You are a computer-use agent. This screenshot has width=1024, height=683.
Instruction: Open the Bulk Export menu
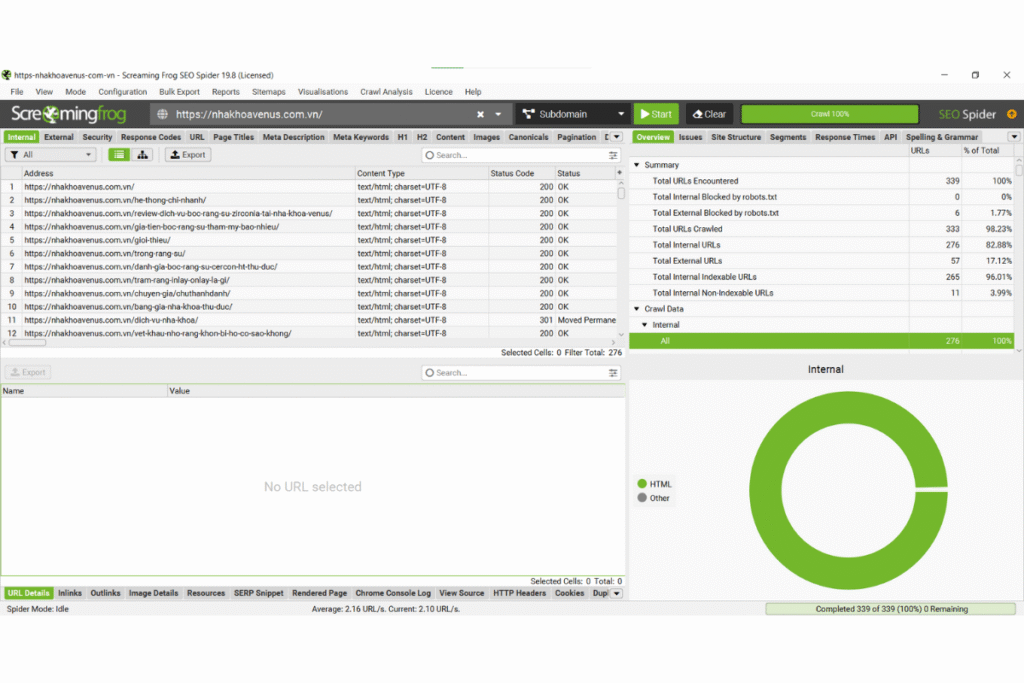click(179, 92)
